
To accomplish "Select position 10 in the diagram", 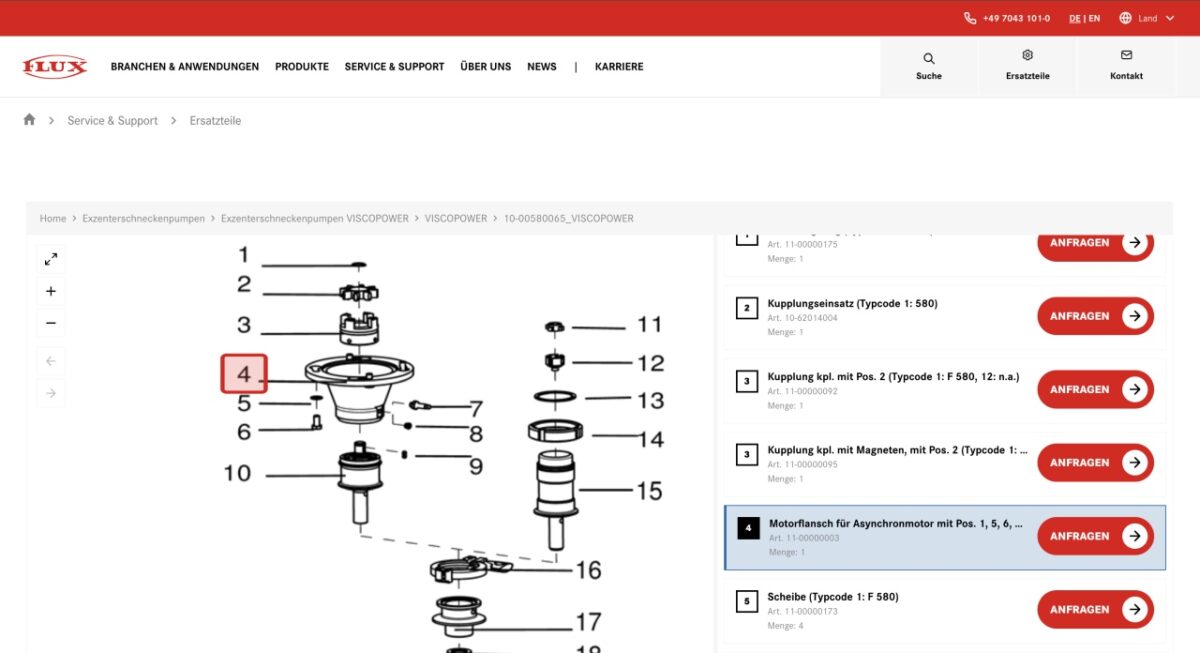I will (x=237, y=472).
